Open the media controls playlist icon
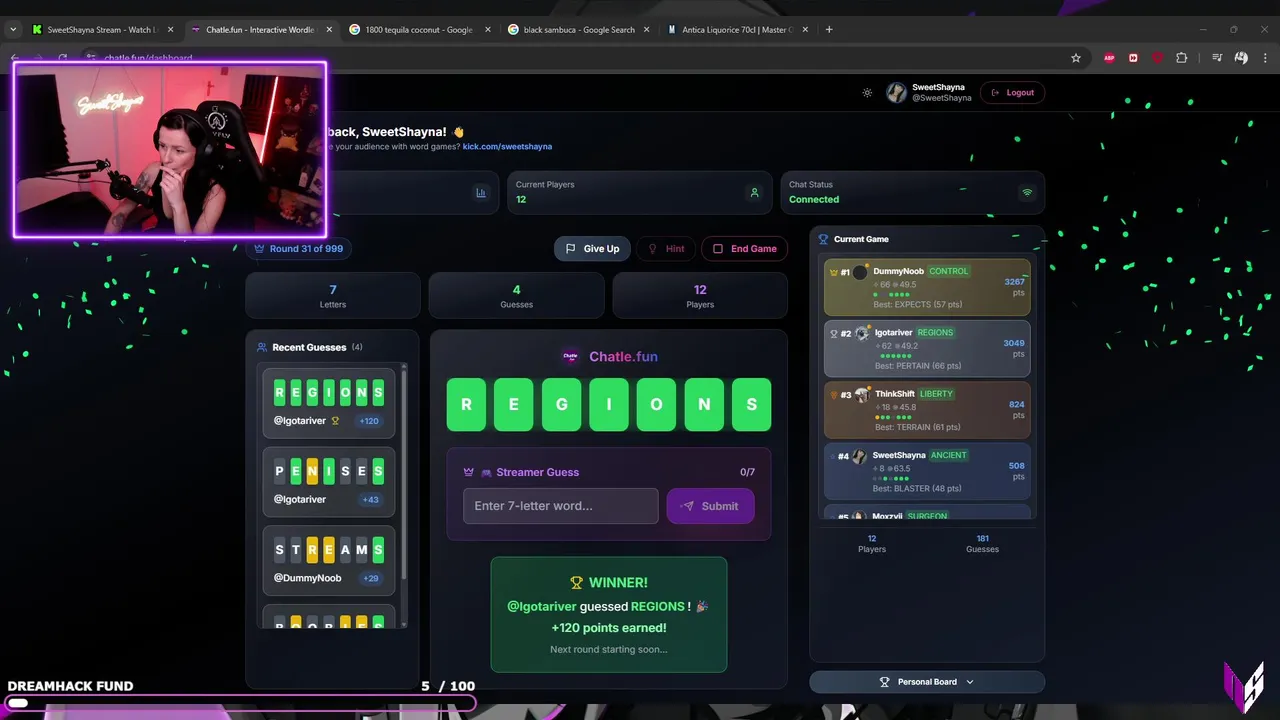 point(1217,58)
